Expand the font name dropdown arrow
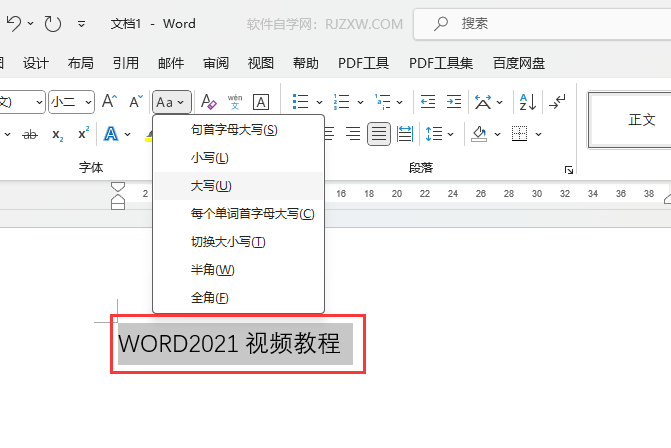The image size is (671, 448). coord(39,102)
